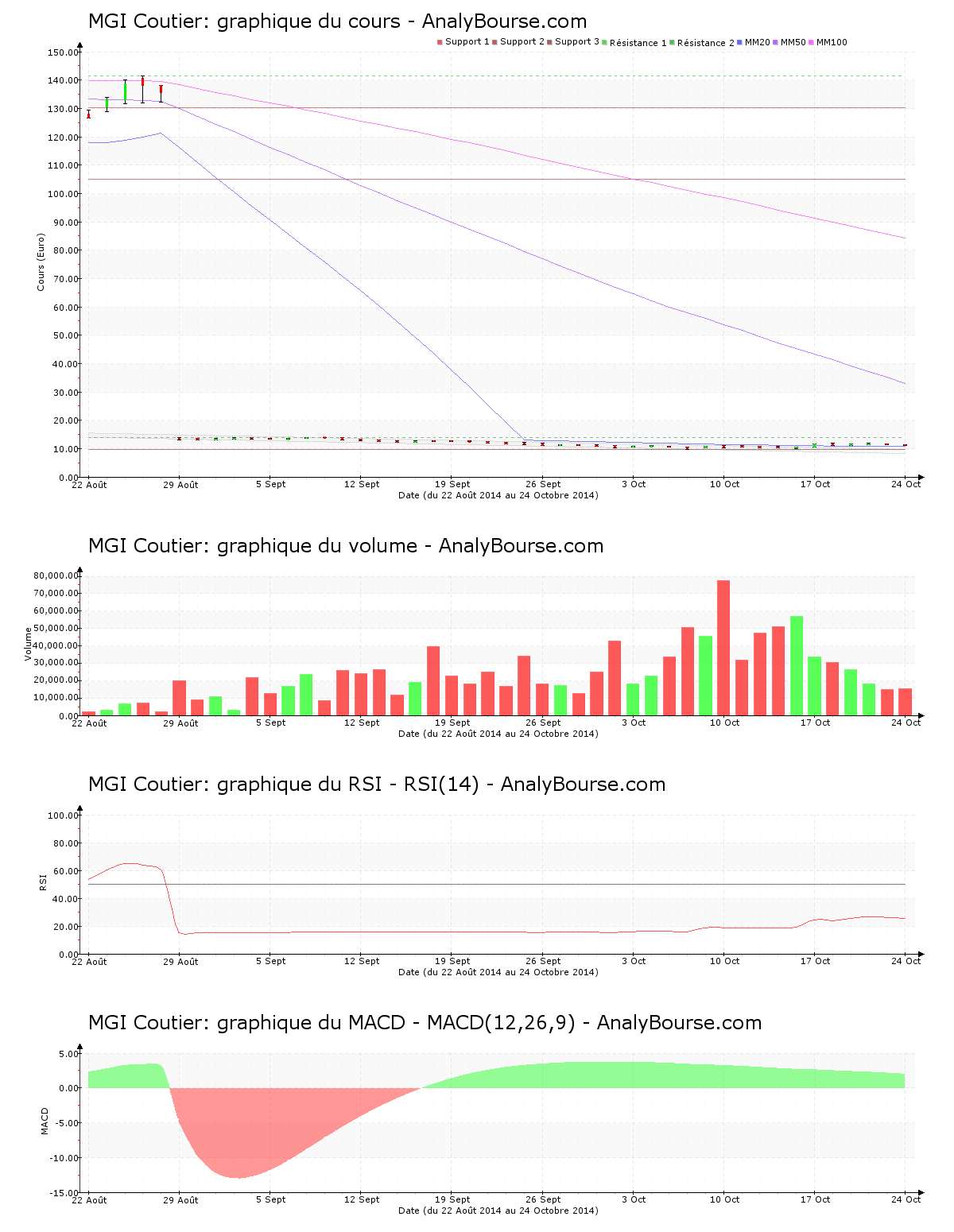Image resolution: width=954 pixels, height=1232 pixels.
Task: Click the '100.00' price axis value on price chart
Action: 63,194
